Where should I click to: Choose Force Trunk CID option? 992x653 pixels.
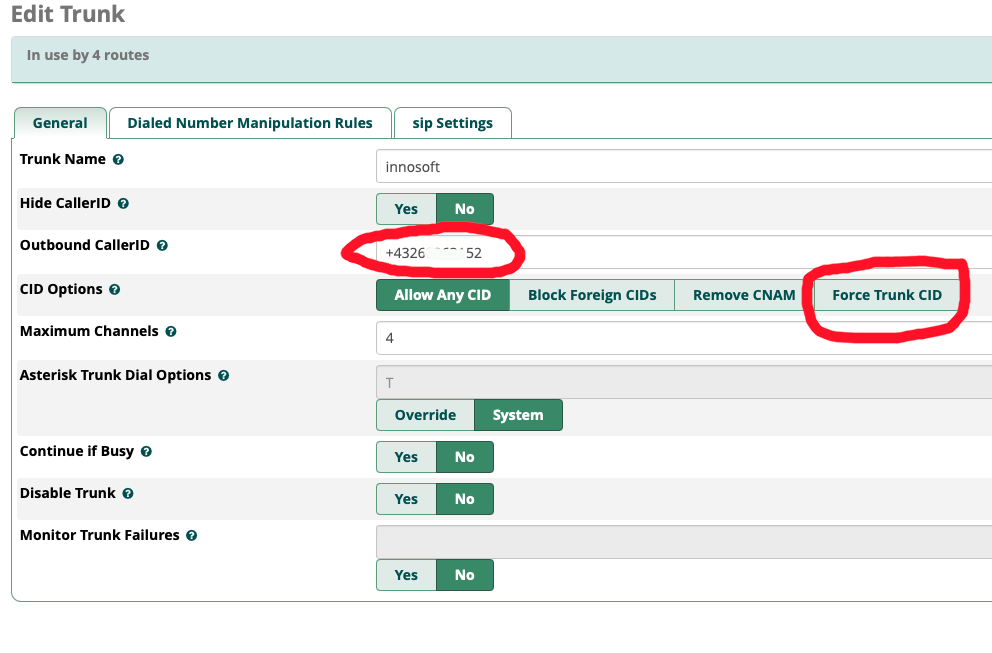pyautogui.click(x=887, y=295)
